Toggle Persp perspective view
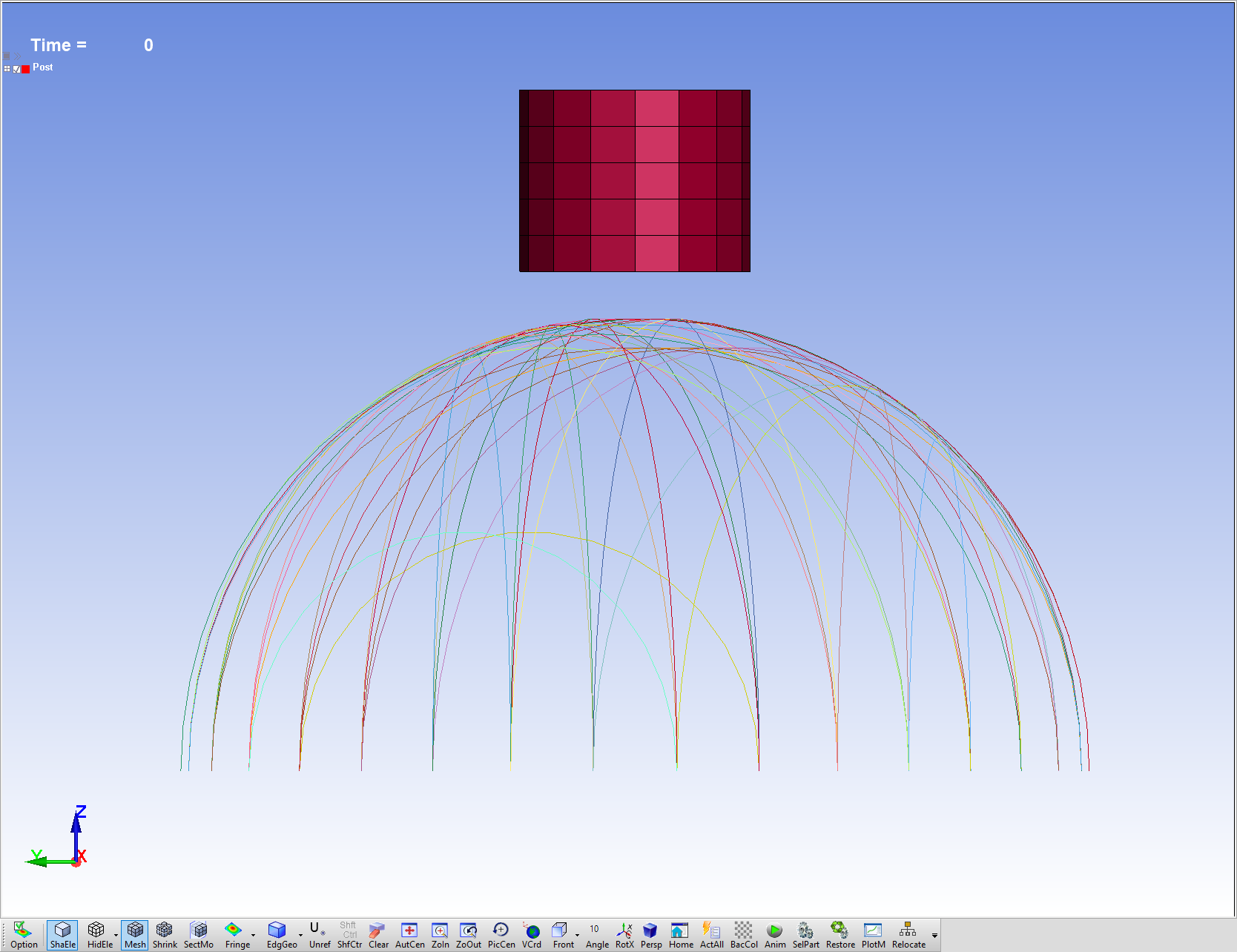1237x952 pixels. [x=650, y=935]
